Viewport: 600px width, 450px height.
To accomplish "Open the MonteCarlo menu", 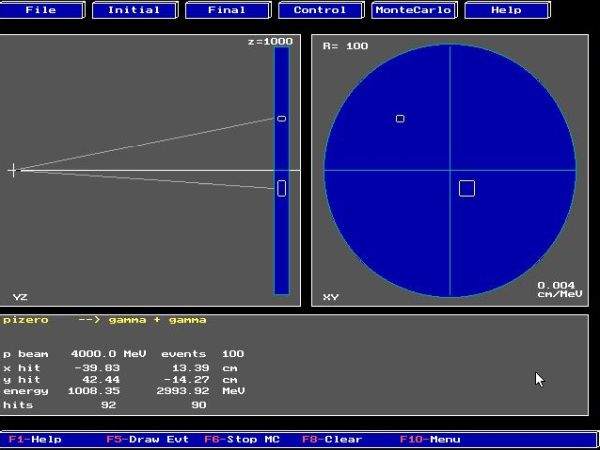I will tap(414, 10).
